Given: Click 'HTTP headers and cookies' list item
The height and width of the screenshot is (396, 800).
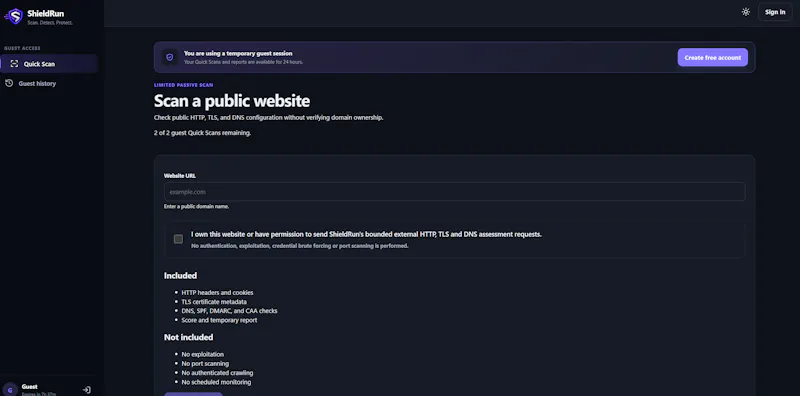Looking at the screenshot, I should point(217,292).
